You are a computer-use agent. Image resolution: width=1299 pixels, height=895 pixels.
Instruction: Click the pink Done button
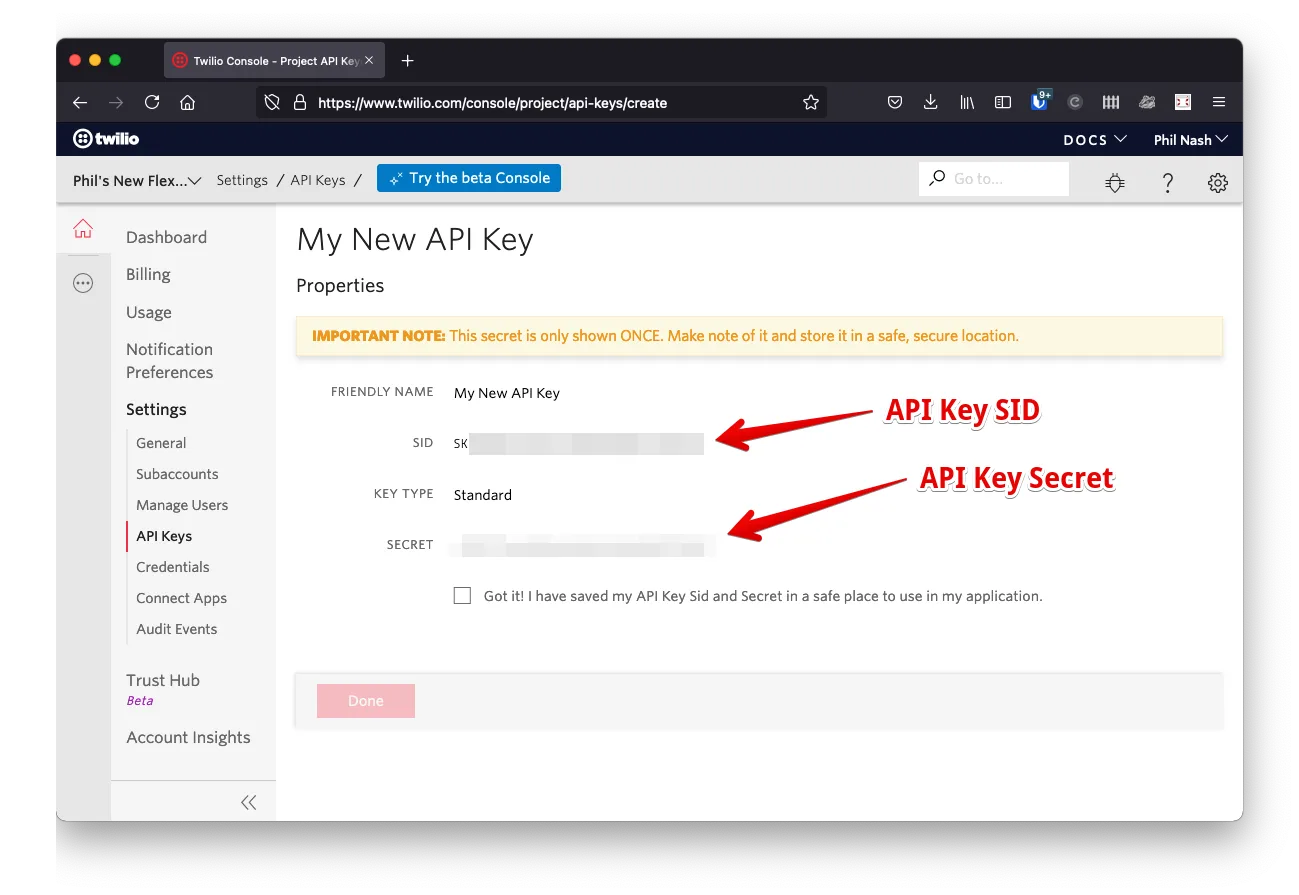click(x=366, y=701)
